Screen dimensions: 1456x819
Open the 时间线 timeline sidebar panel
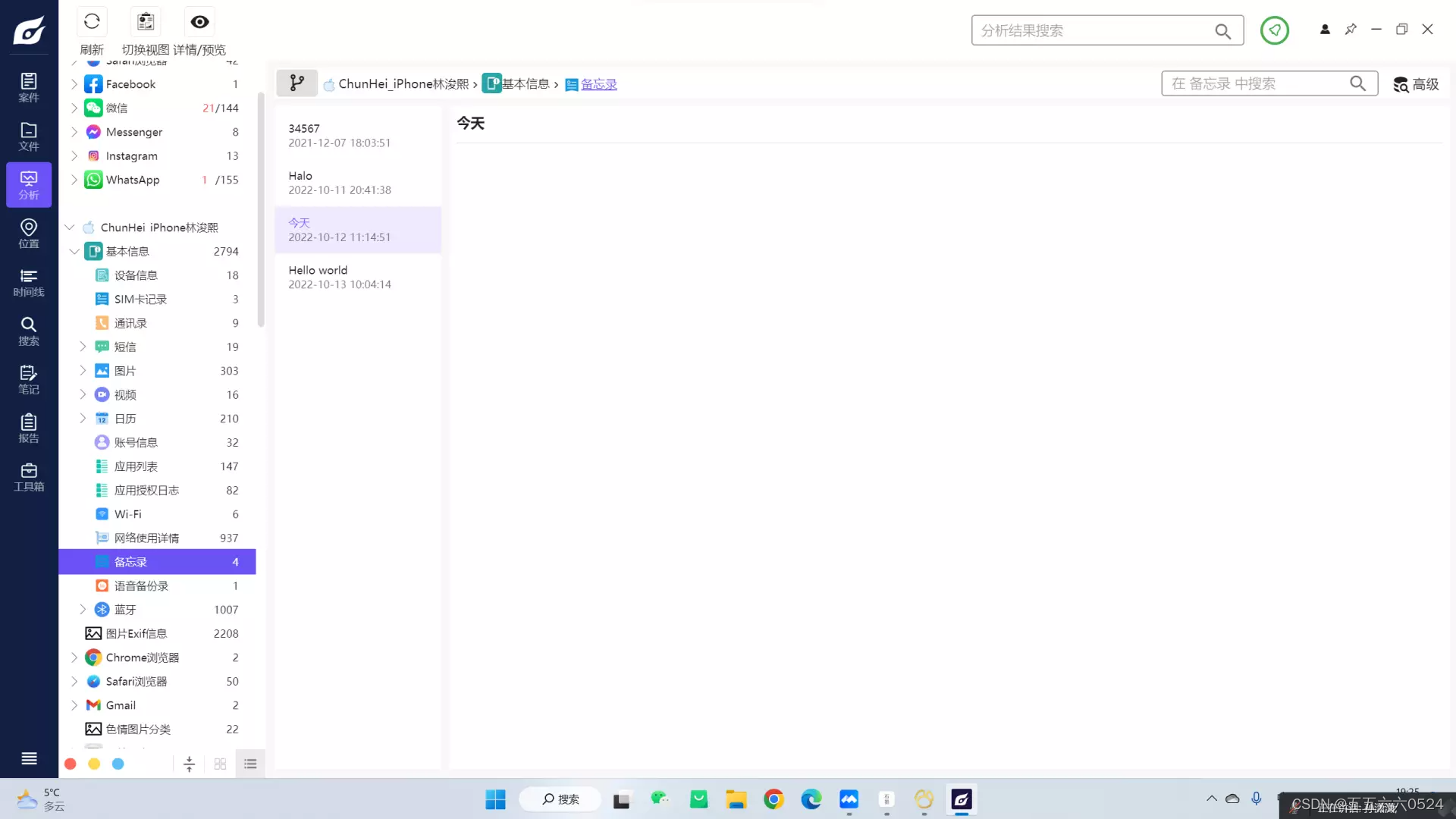coord(29,282)
